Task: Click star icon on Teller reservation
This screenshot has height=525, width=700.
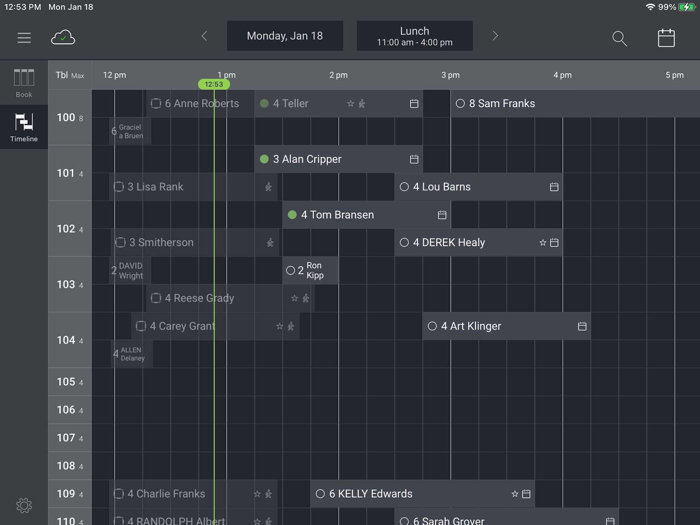Action: coord(350,104)
